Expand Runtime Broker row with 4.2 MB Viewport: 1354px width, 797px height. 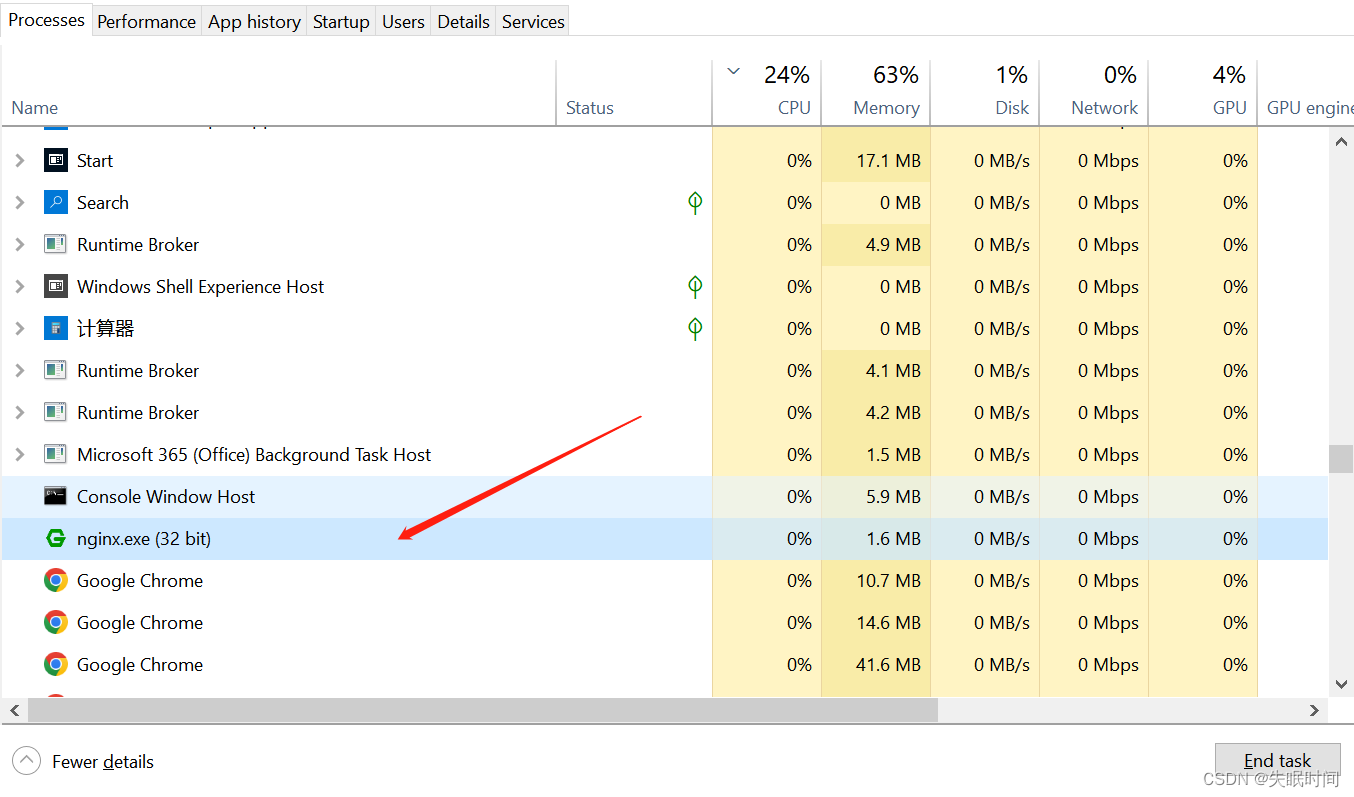(x=20, y=412)
